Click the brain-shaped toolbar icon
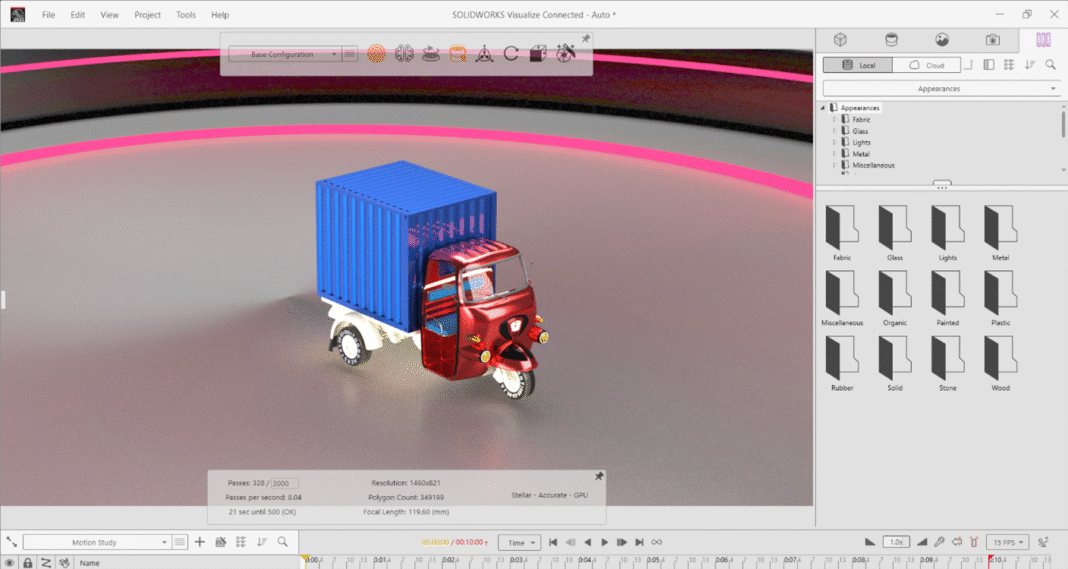 [x=404, y=53]
